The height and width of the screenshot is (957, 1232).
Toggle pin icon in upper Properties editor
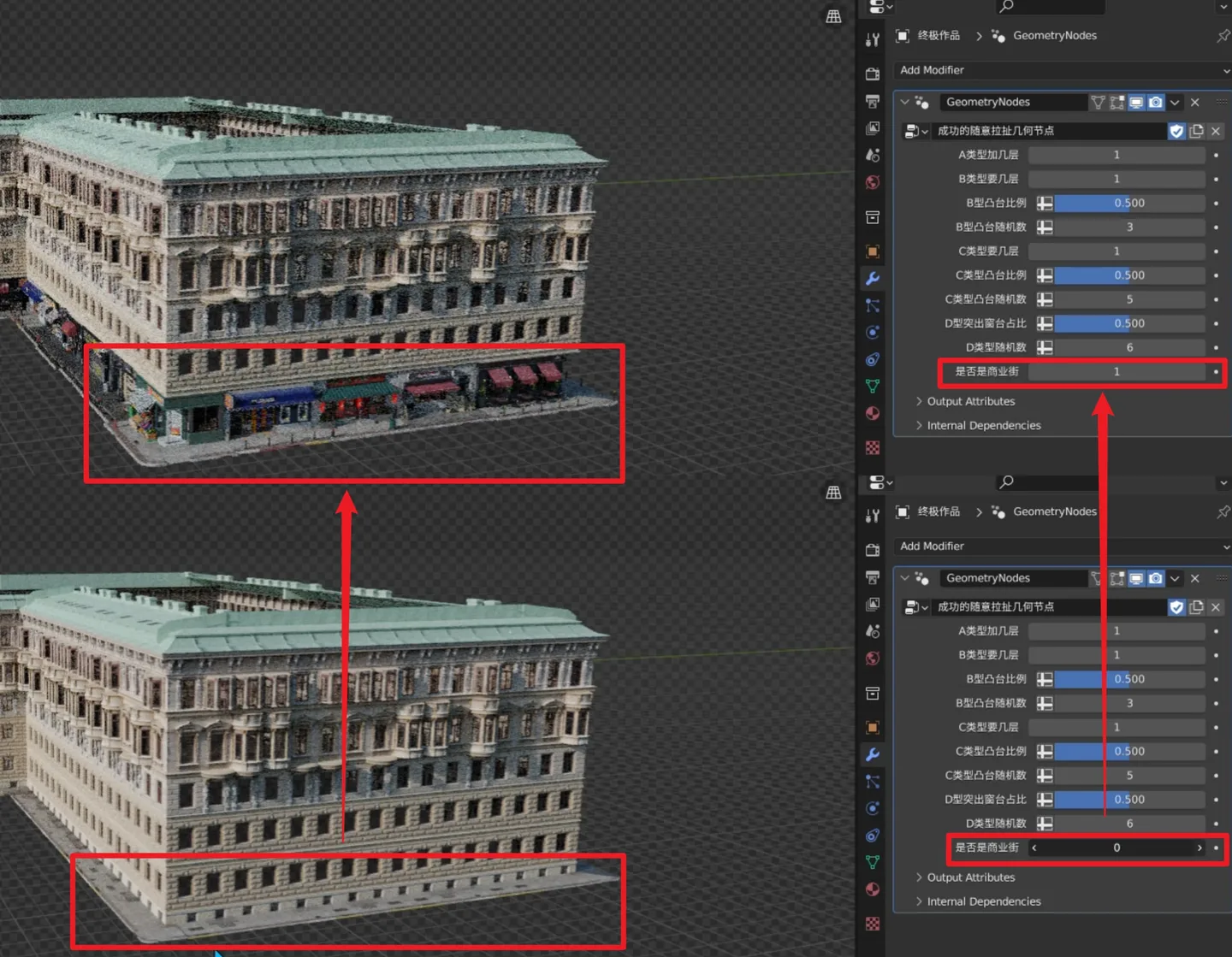(1223, 36)
